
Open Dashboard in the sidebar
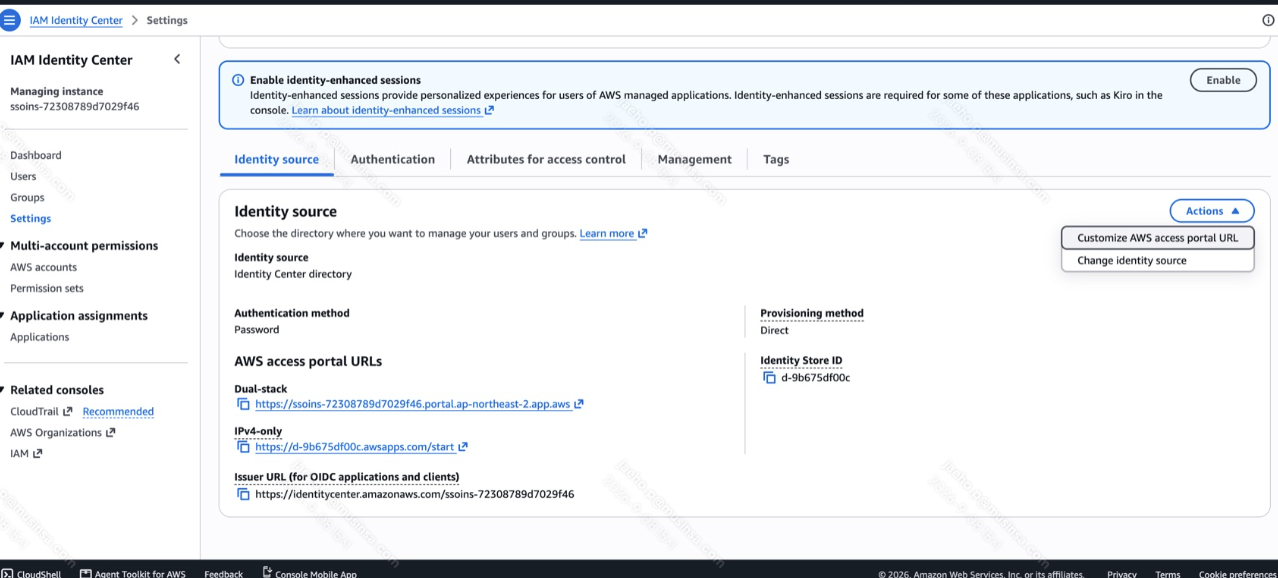36,155
